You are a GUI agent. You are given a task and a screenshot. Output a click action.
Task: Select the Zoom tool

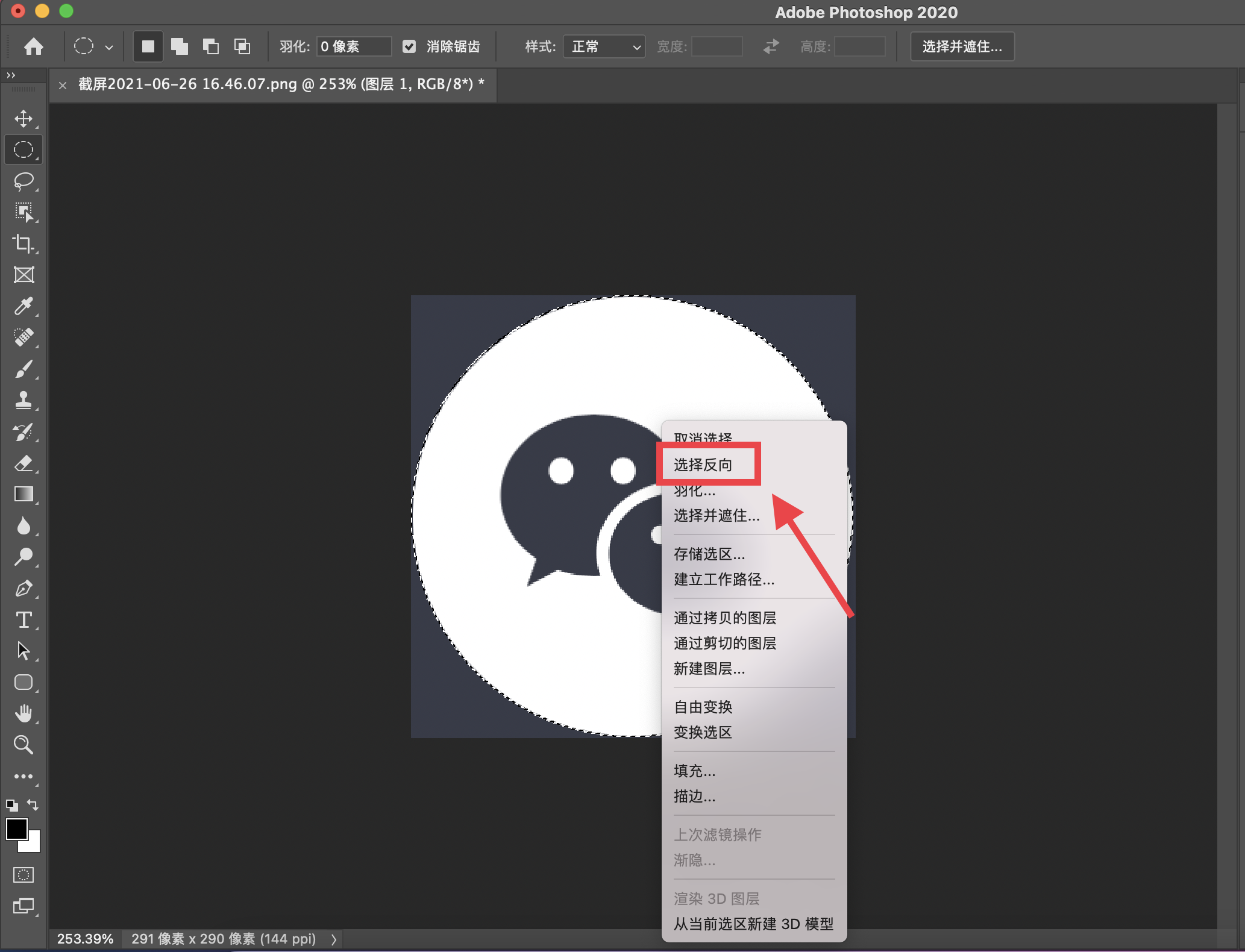(x=24, y=745)
